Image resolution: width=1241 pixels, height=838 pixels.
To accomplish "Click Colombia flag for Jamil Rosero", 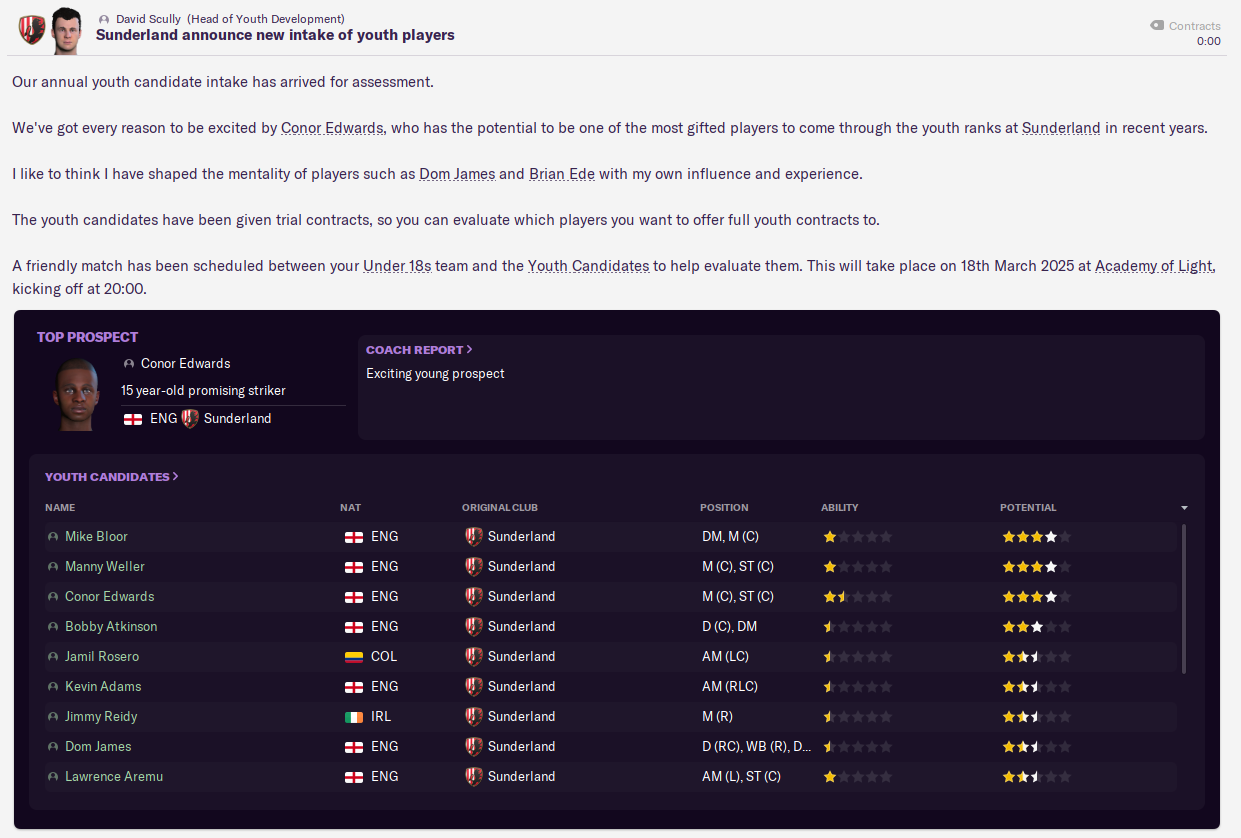I will [x=354, y=657].
